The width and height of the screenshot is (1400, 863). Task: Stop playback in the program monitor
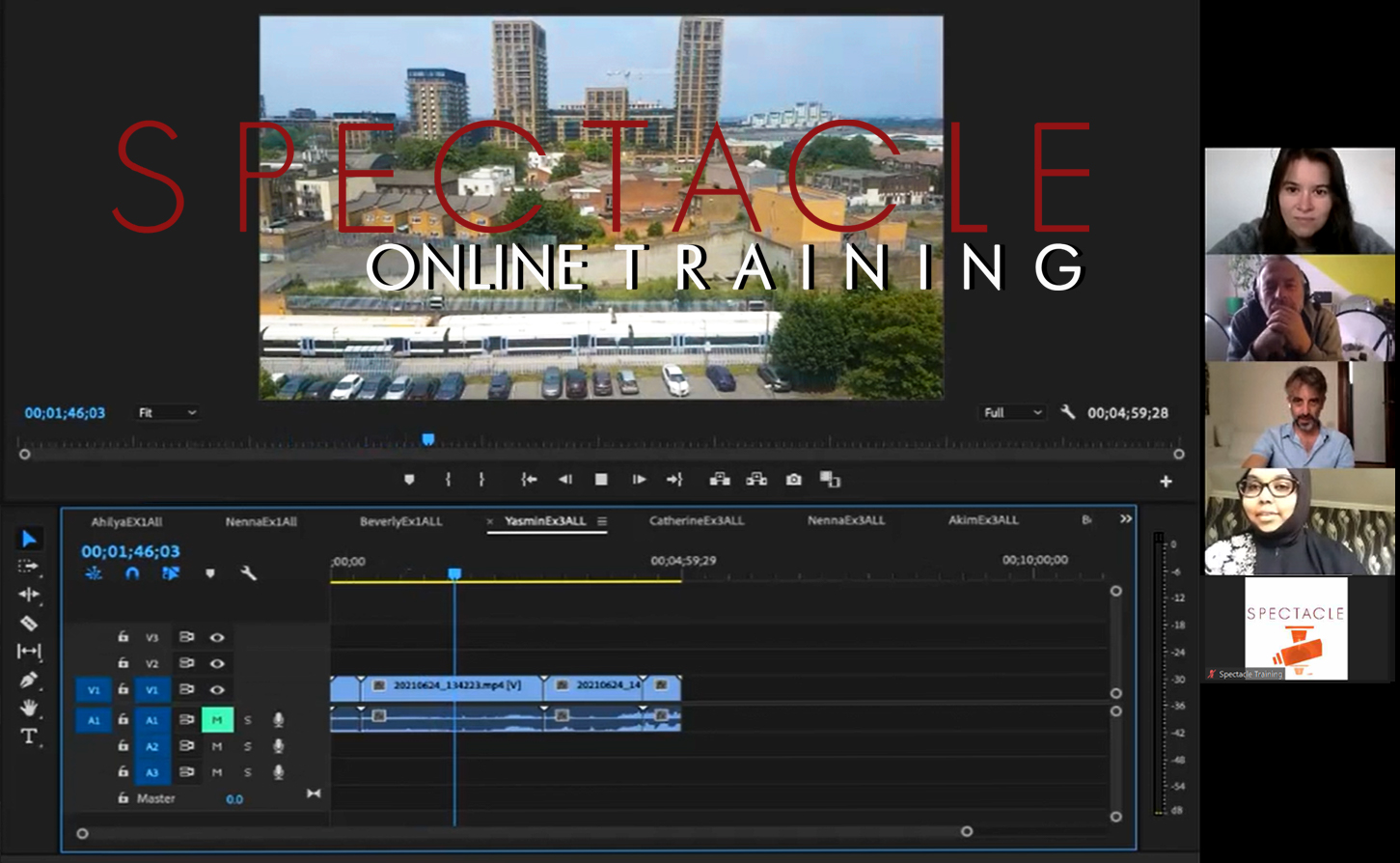click(x=601, y=480)
